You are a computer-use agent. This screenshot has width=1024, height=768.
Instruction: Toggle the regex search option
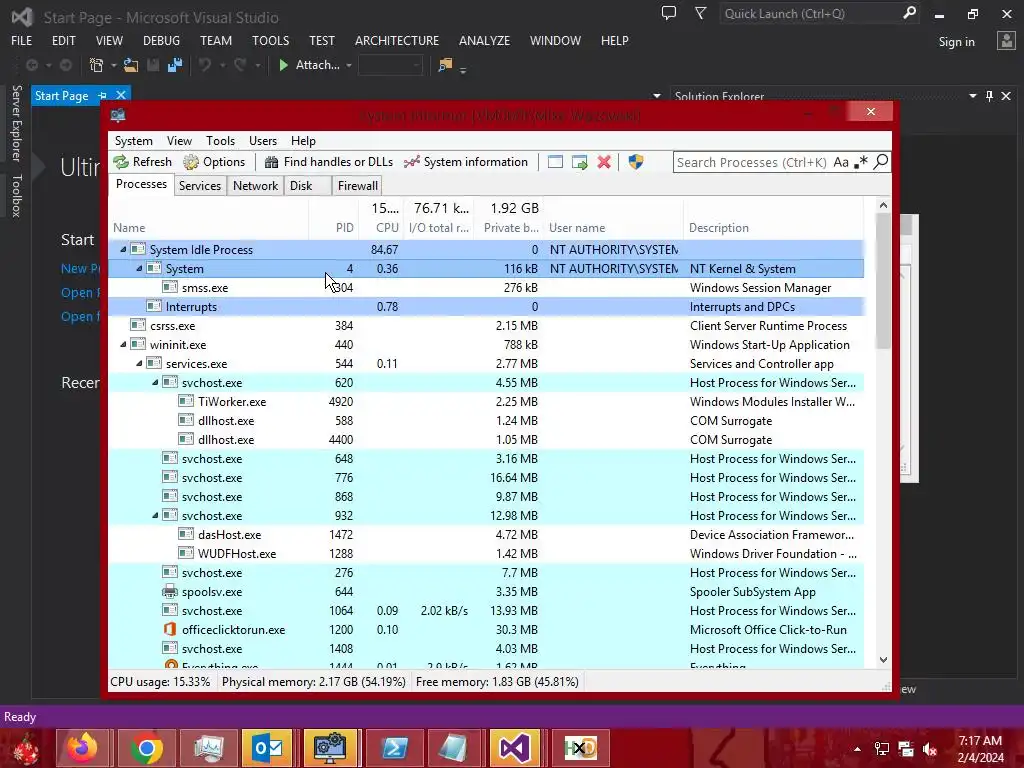[x=861, y=162]
